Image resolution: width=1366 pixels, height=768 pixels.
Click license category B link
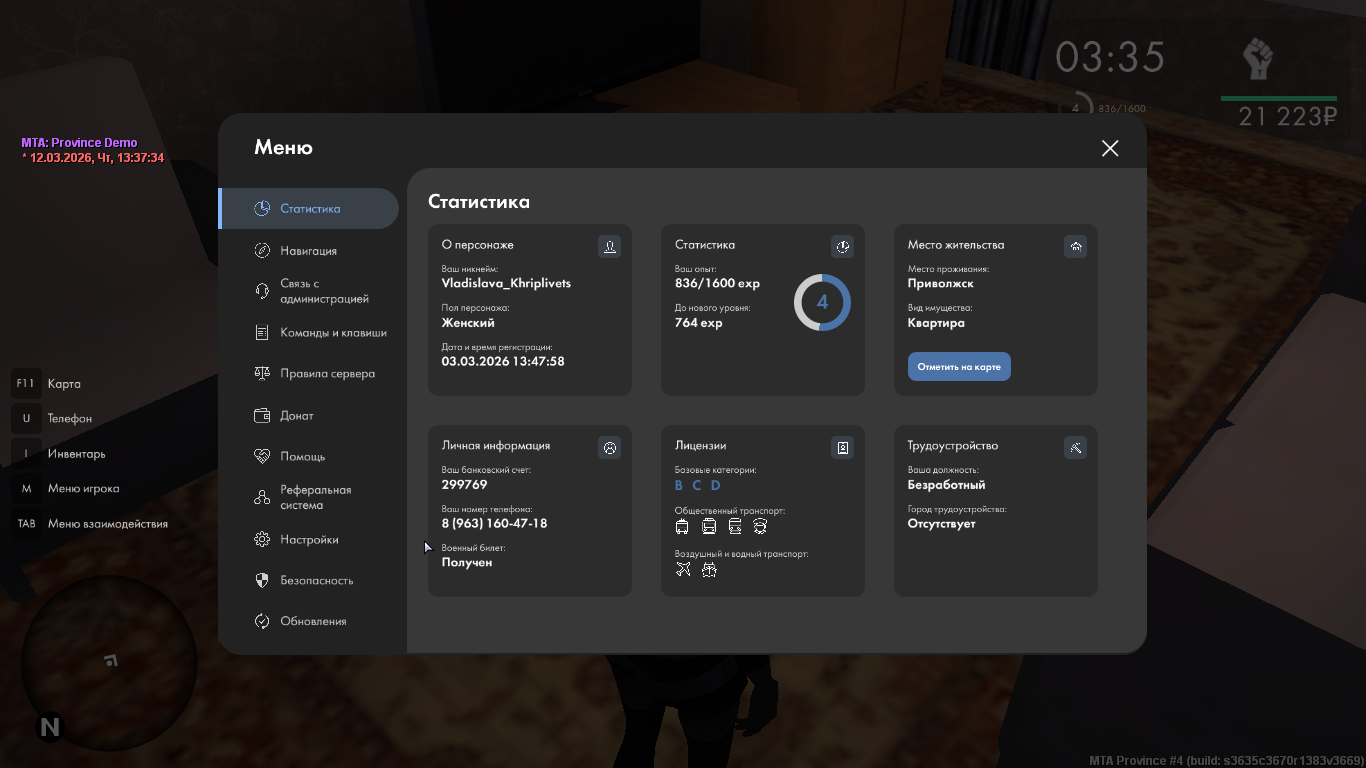click(x=679, y=486)
